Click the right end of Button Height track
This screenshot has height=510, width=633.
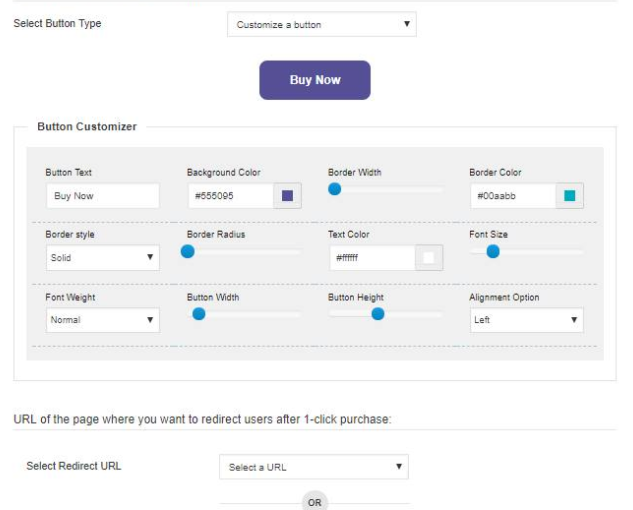point(439,314)
